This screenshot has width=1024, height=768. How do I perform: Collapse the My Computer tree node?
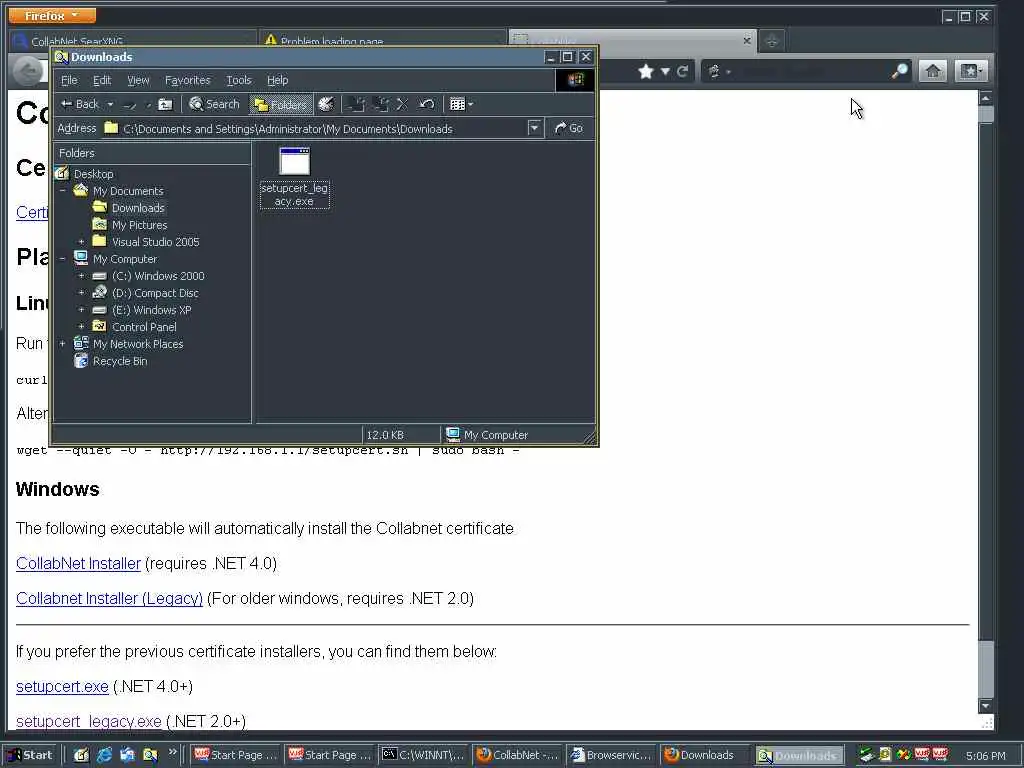coord(63,259)
